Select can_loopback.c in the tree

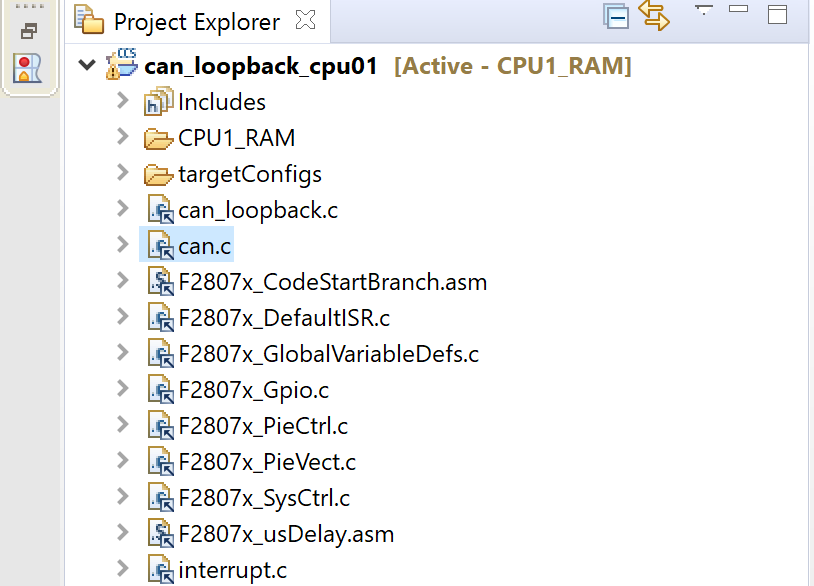[x=258, y=209]
